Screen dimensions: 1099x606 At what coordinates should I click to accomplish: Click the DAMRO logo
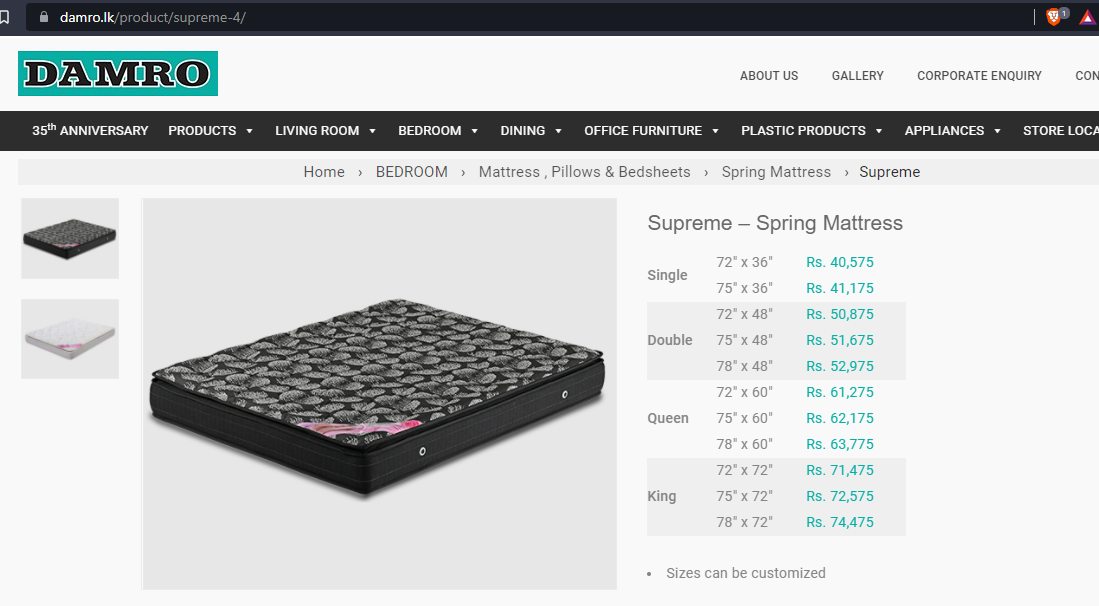click(x=118, y=74)
